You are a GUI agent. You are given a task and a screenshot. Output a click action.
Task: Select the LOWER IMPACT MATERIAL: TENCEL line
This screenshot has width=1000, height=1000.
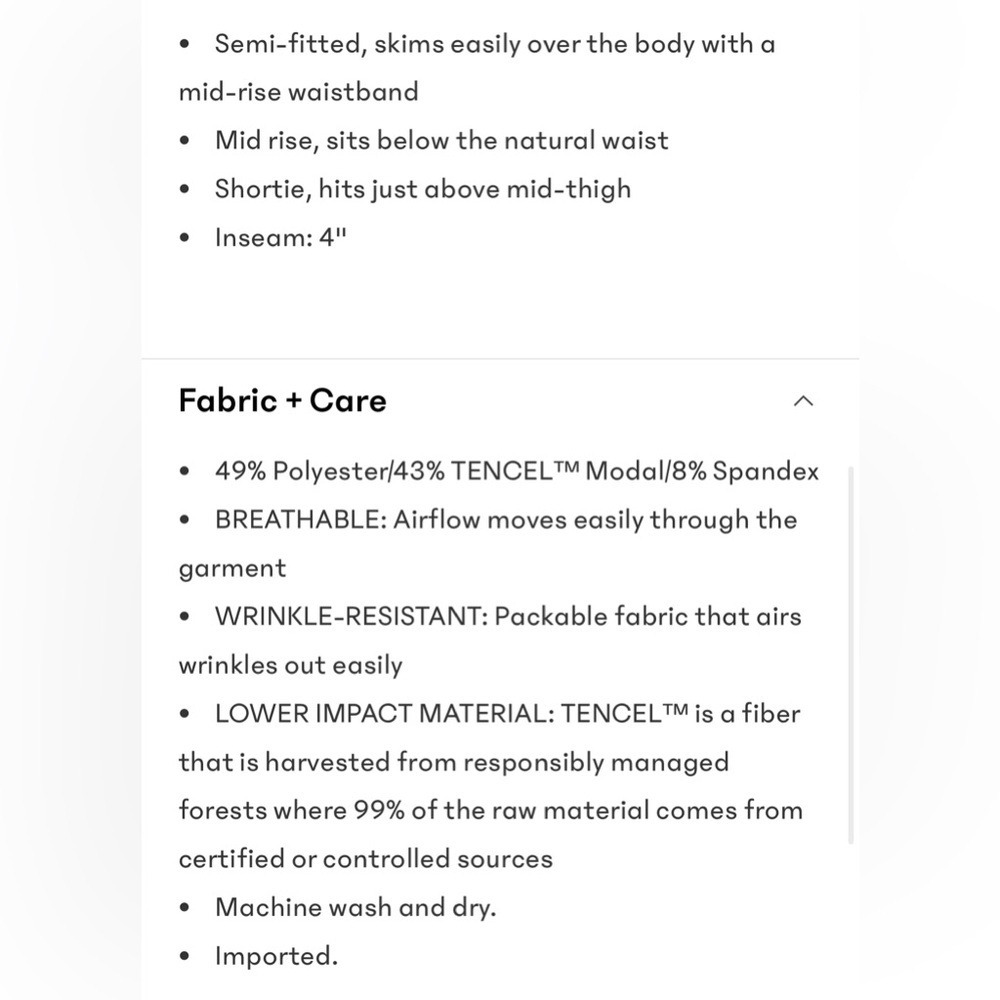(507, 714)
